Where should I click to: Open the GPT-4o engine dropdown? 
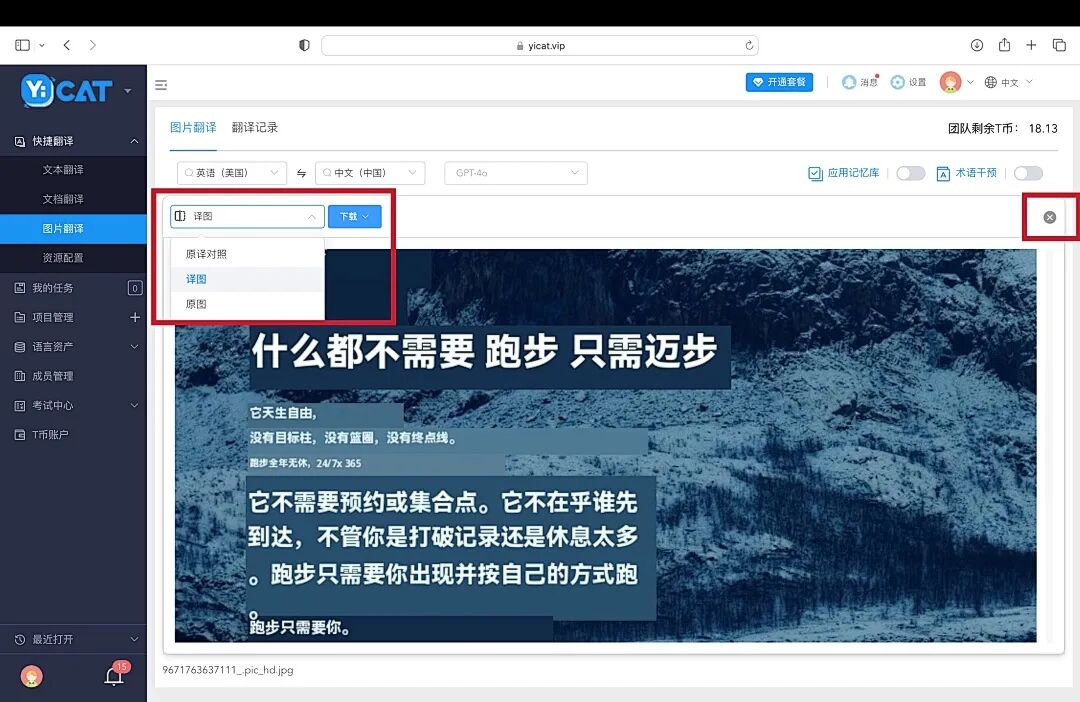click(x=515, y=172)
